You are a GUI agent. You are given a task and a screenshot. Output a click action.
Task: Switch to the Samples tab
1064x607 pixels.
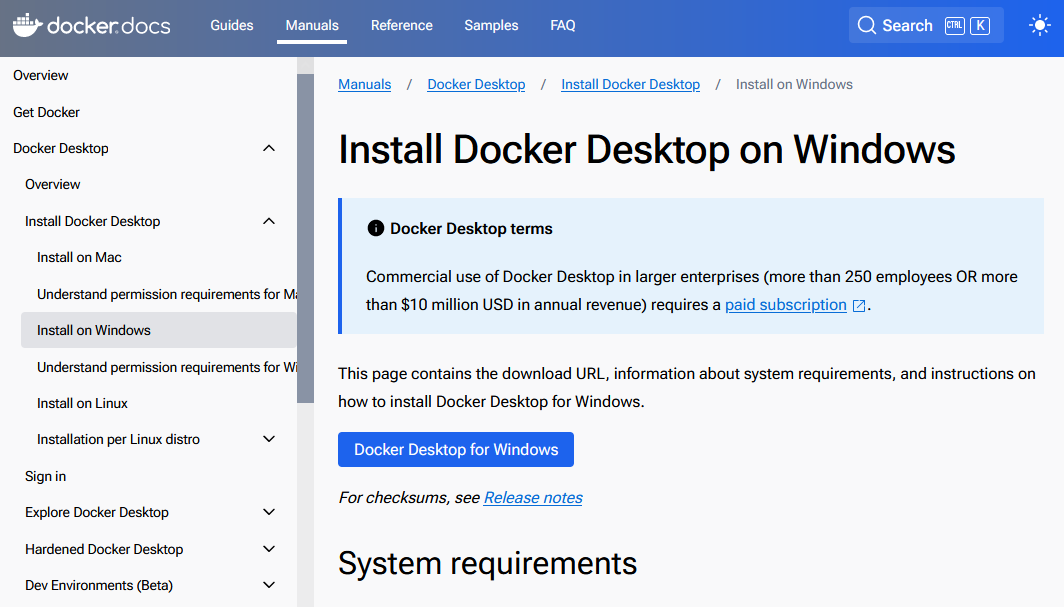pos(491,26)
